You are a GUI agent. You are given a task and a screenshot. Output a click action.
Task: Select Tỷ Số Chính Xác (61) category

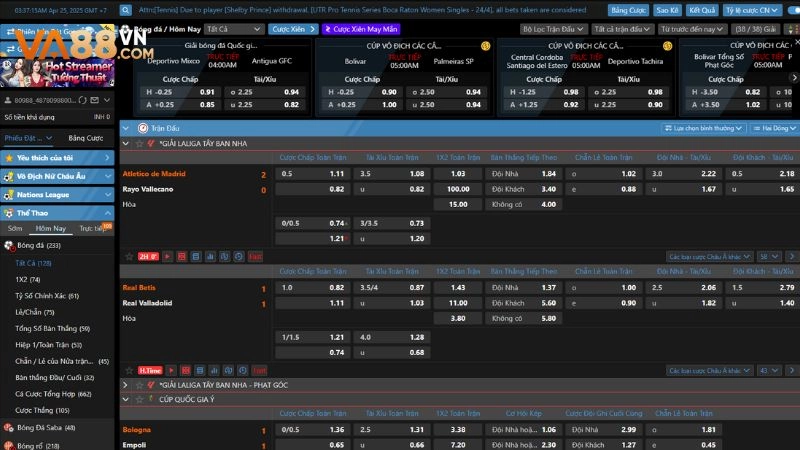pos(47,296)
